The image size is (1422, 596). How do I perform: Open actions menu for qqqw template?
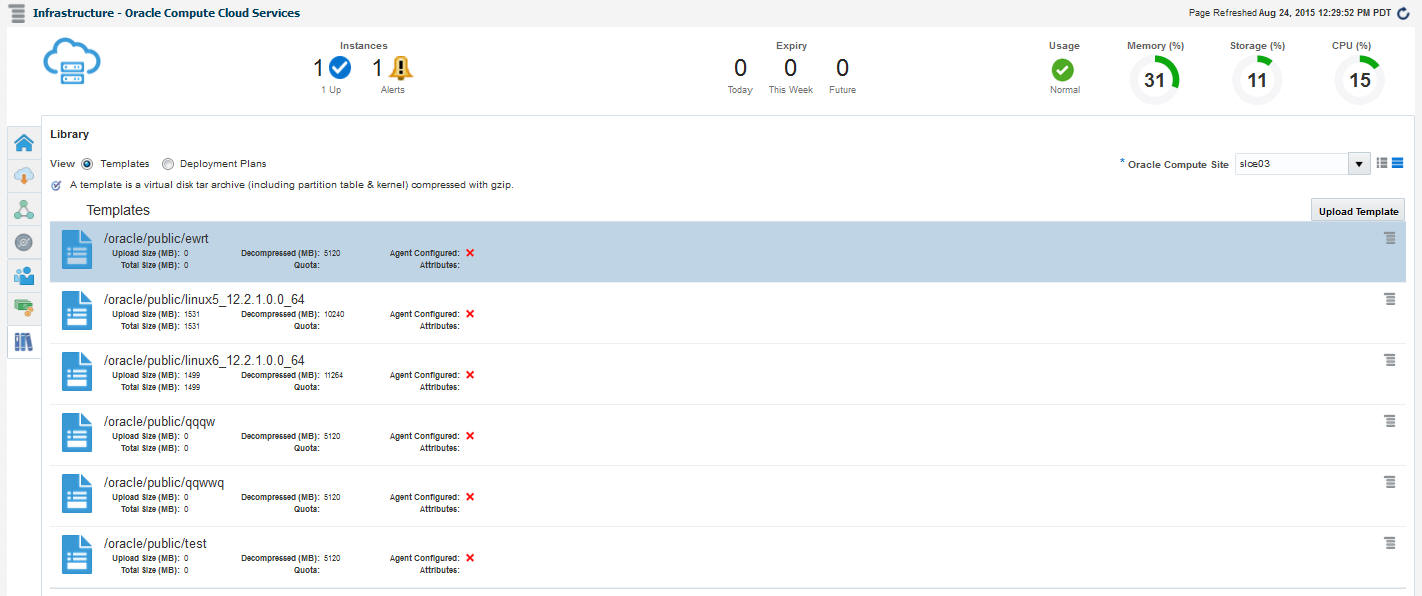[x=1390, y=421]
